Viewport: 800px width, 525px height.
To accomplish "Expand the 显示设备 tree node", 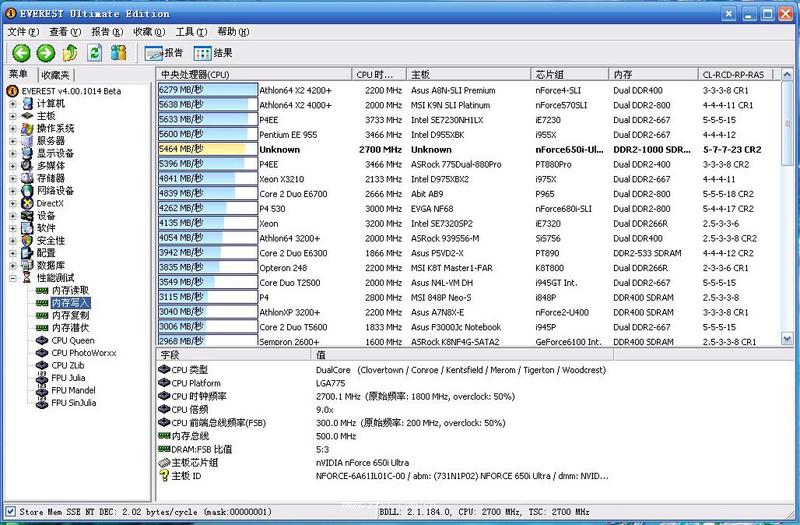I will coord(13,153).
